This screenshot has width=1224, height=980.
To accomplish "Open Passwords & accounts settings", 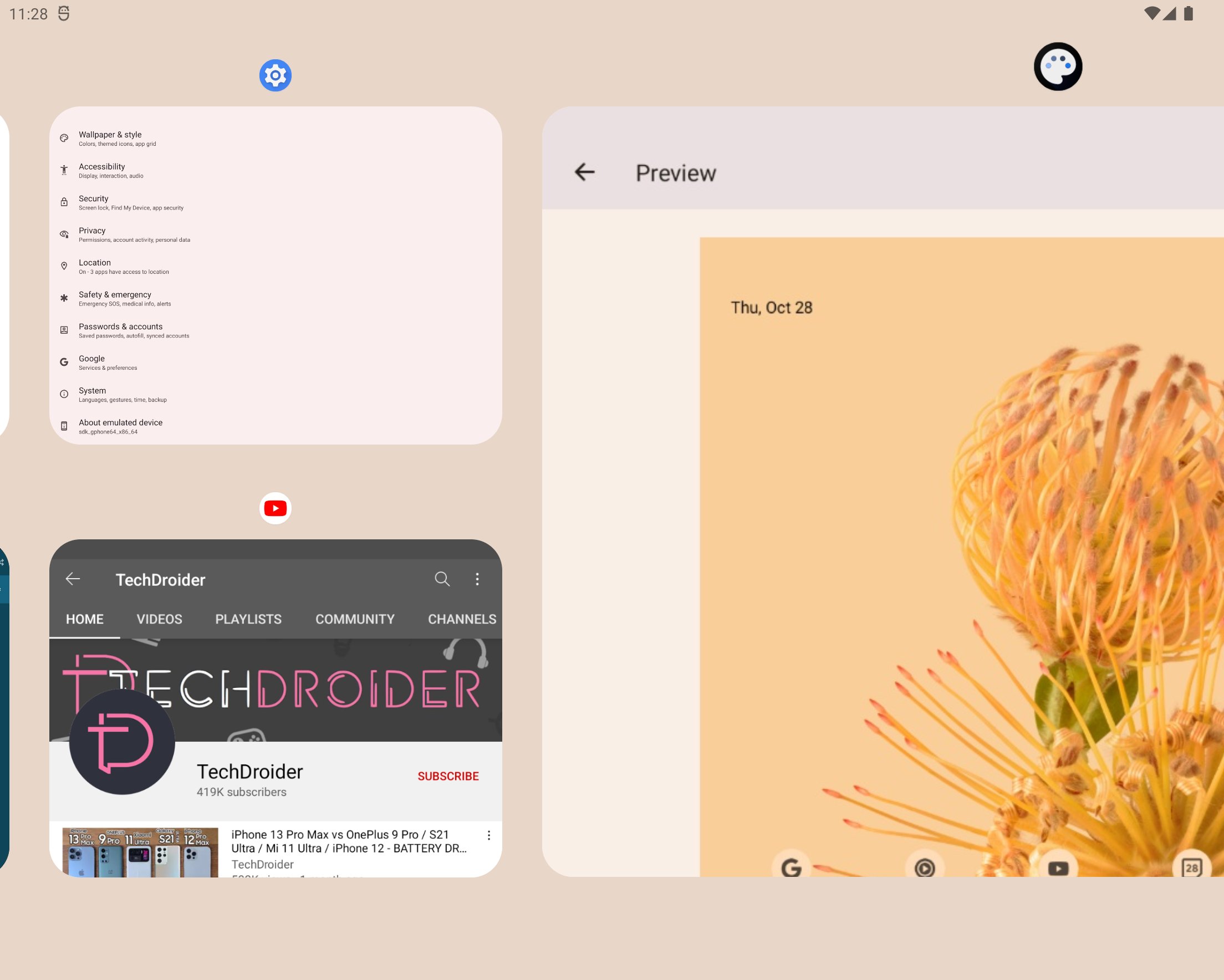I will (x=276, y=330).
